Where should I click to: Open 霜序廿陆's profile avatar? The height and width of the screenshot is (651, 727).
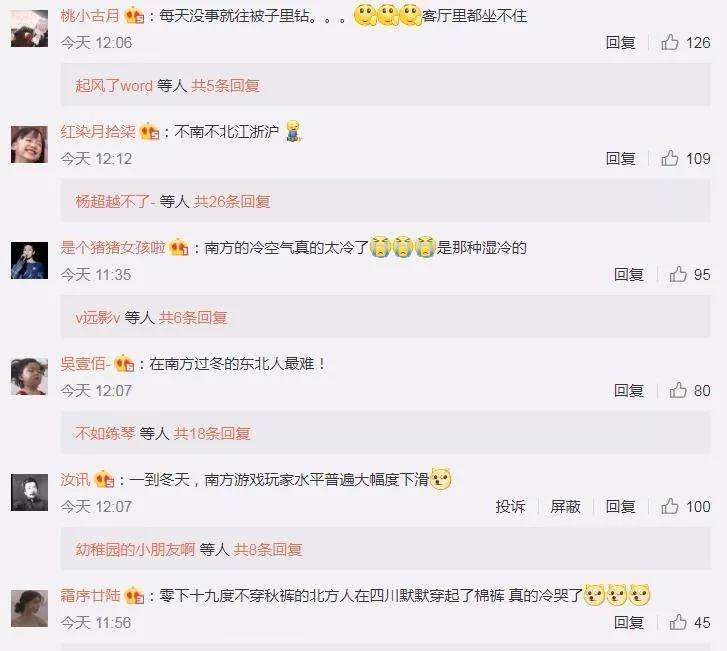29,608
